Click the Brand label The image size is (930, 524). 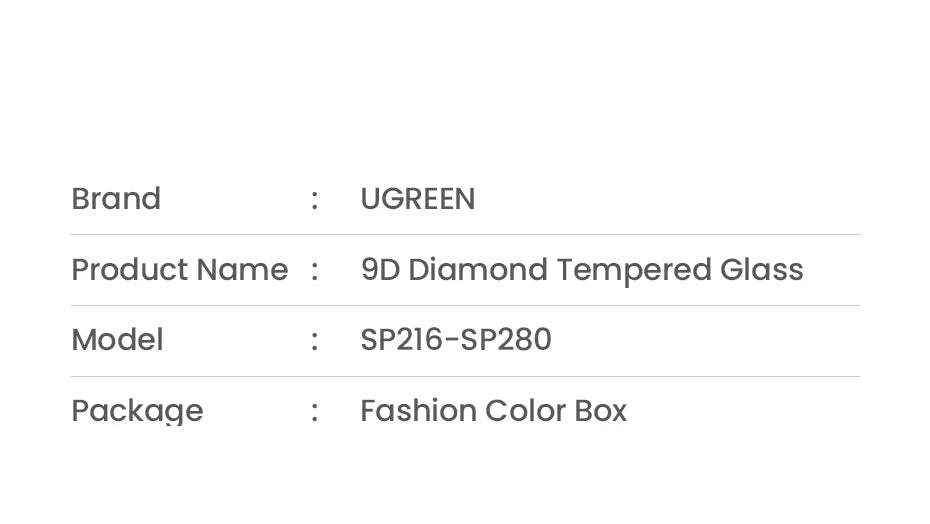(116, 199)
